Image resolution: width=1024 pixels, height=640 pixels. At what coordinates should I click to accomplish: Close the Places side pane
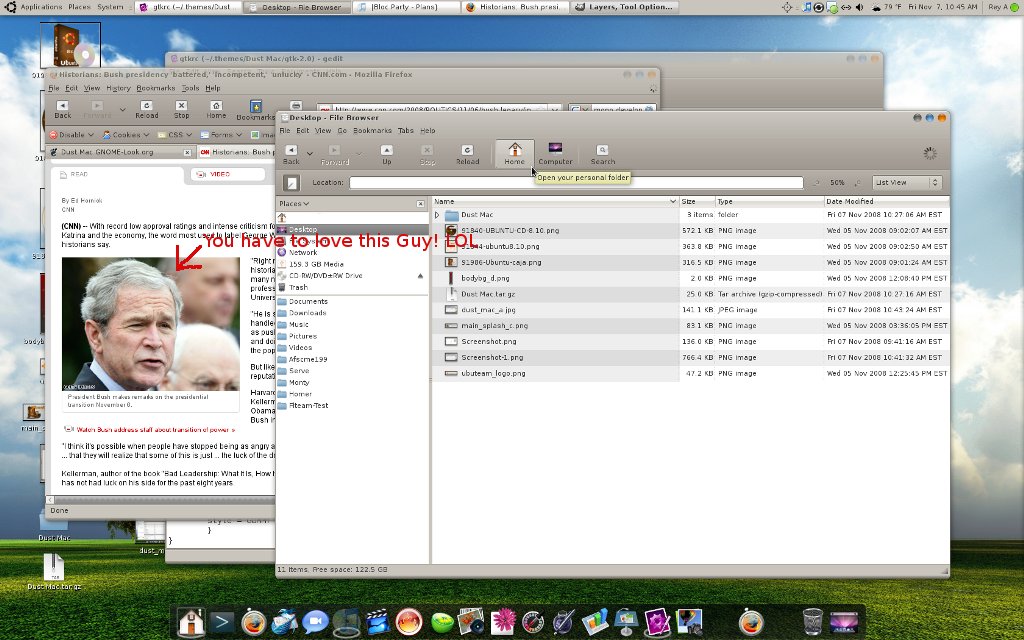click(421, 204)
